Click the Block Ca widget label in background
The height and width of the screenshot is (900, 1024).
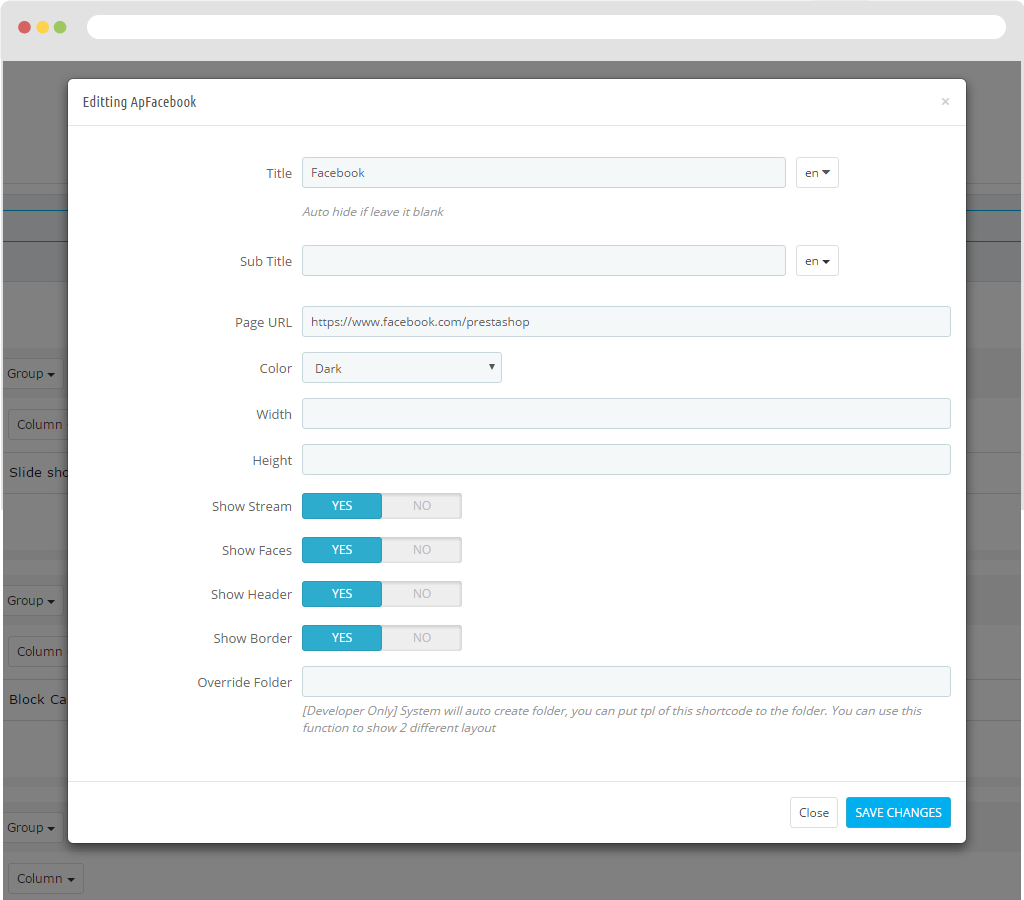pos(38,699)
